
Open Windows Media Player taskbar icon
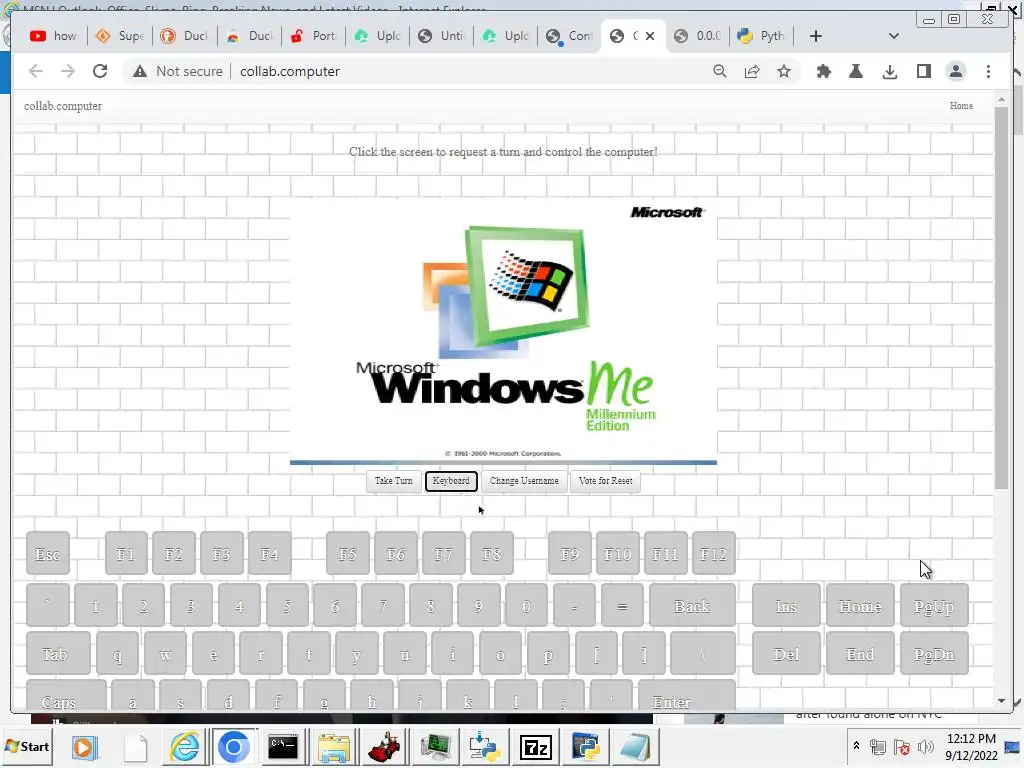[84, 747]
